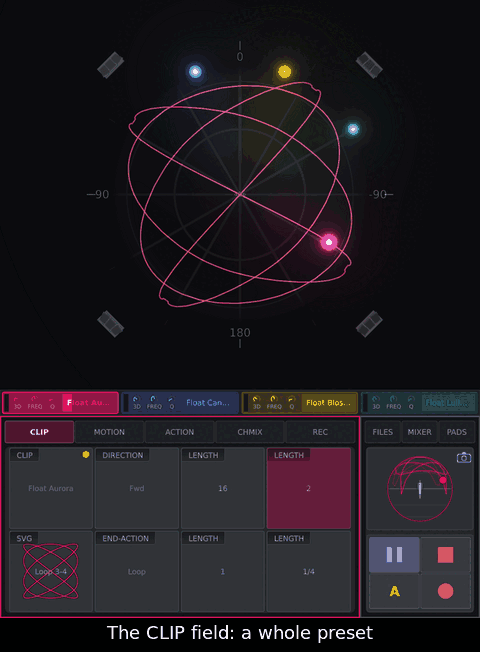This screenshot has height=652, width=480.
Task: Open the MIXER tab
Action: (420, 432)
